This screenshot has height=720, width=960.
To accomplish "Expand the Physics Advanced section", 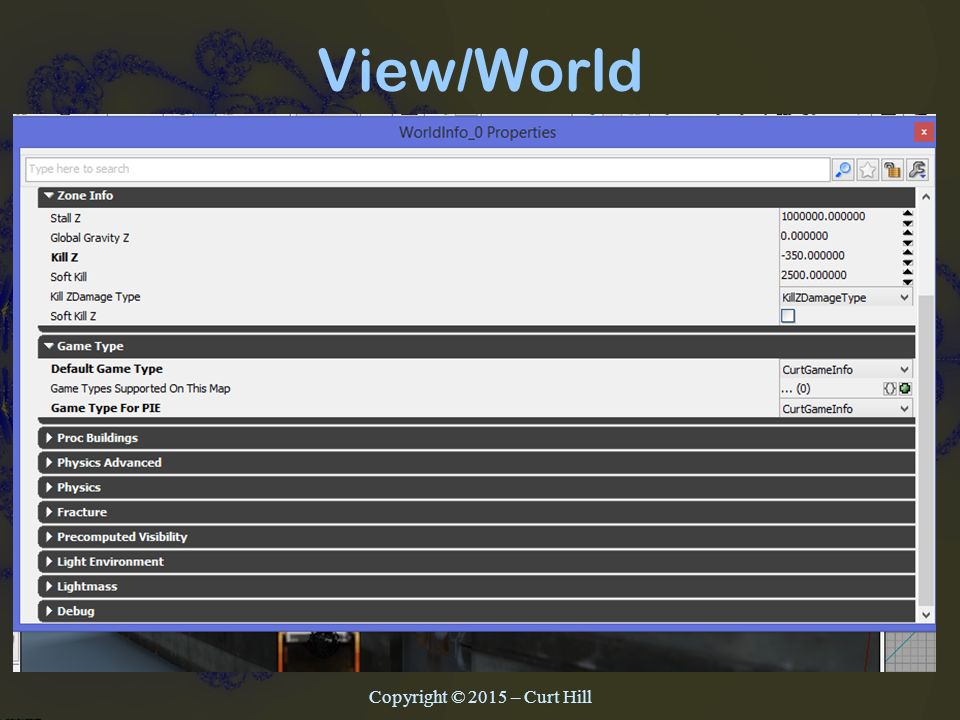I will (x=476, y=463).
